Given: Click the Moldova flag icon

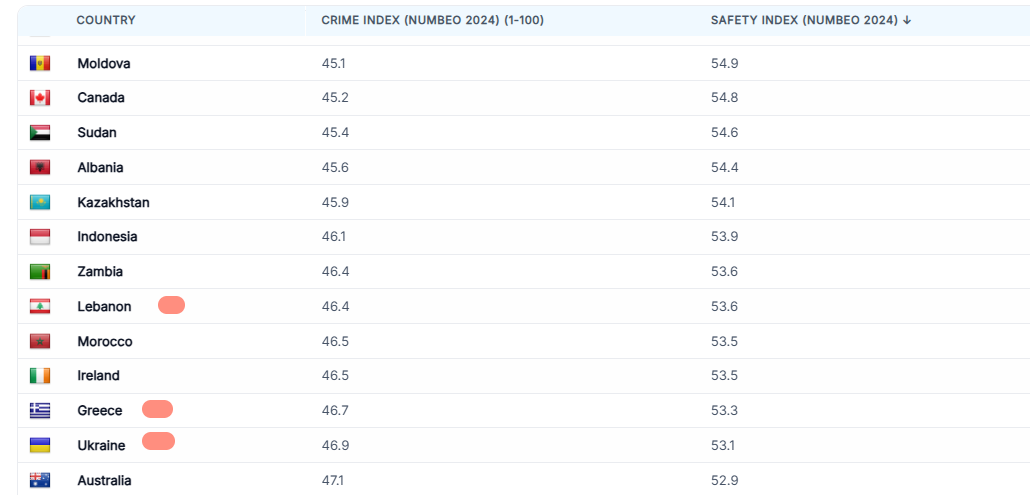Looking at the screenshot, I should click(x=39, y=64).
